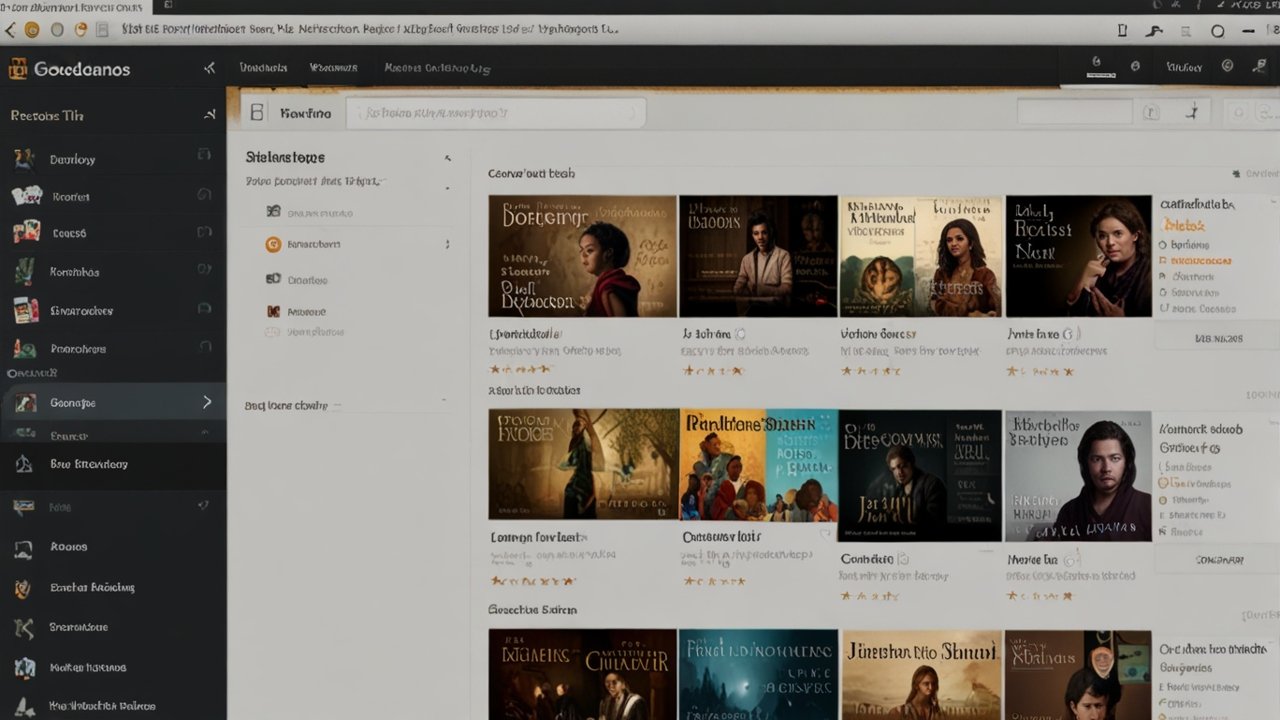Click the circle icon in browser toolbar right
The width and height of the screenshot is (1280, 720).
[x=1217, y=31]
